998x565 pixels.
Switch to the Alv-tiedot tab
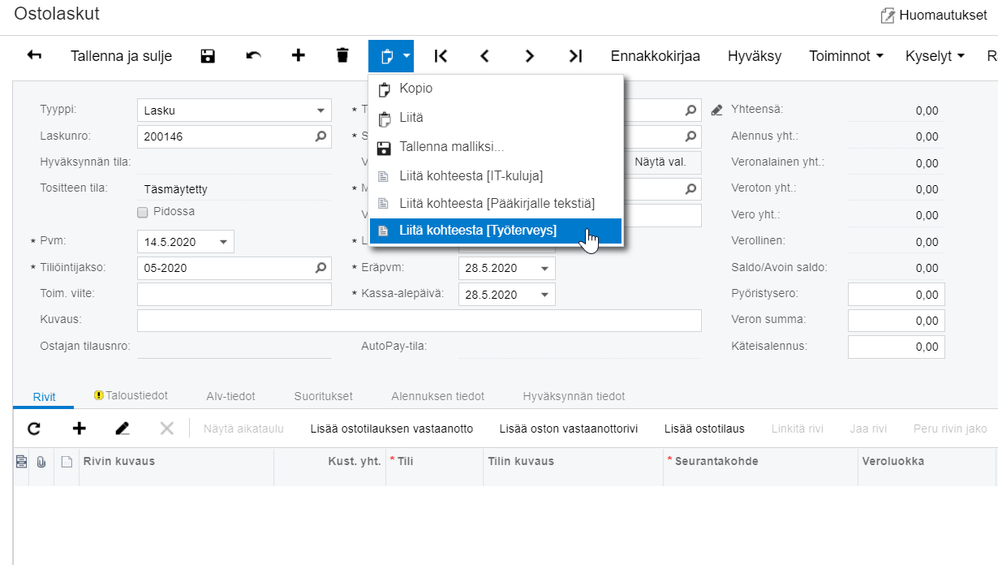231,396
